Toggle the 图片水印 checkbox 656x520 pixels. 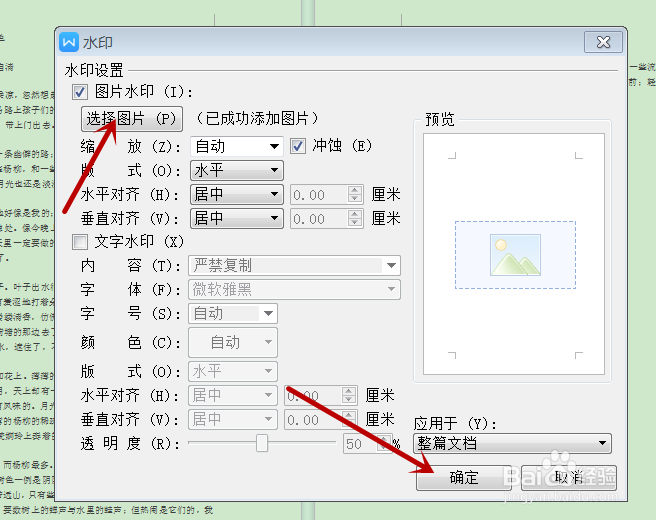click(x=79, y=92)
